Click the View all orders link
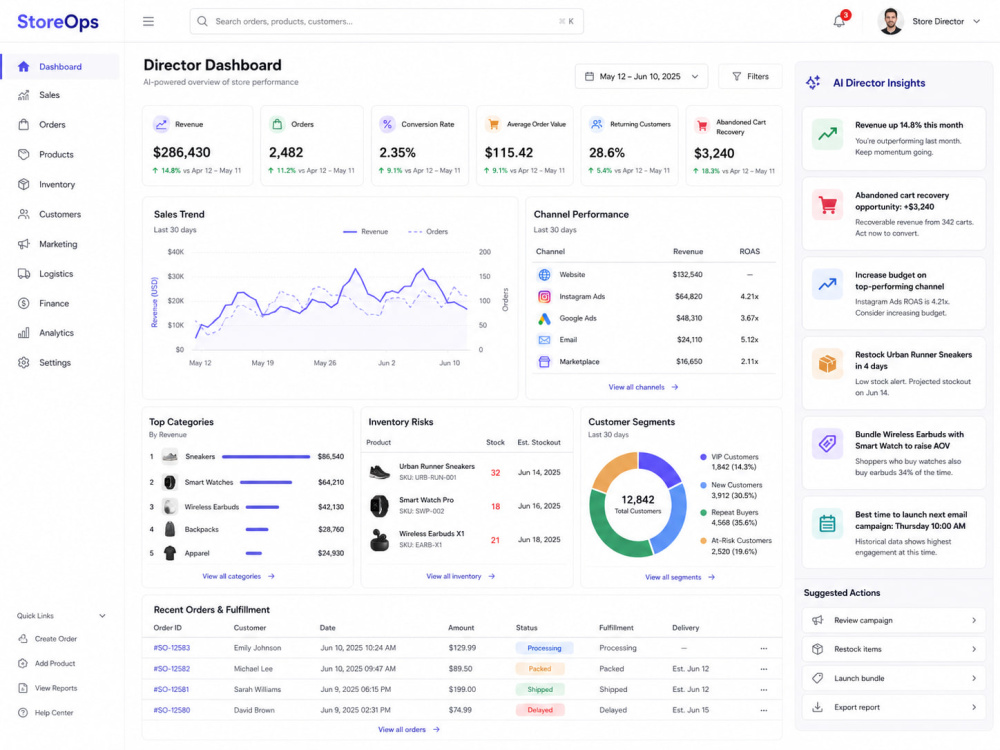This screenshot has width=1000, height=750. (x=409, y=730)
